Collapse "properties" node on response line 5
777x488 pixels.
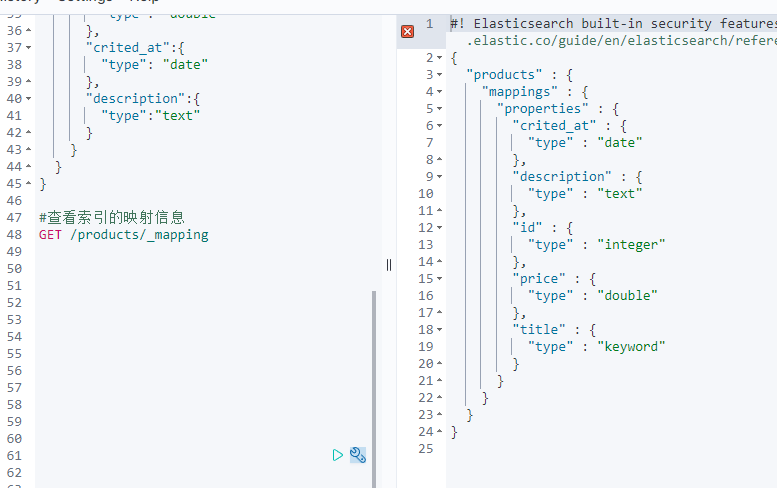[x=440, y=109]
